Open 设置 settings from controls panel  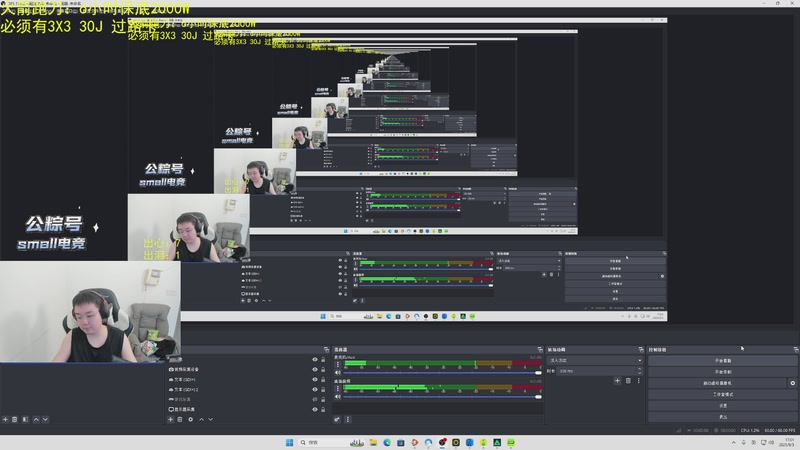[723, 406]
